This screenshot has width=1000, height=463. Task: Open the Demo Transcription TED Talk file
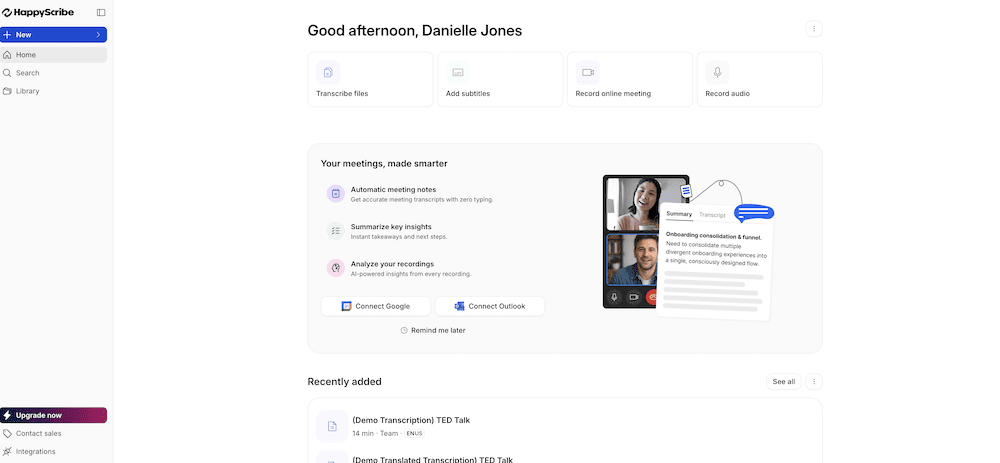411,420
